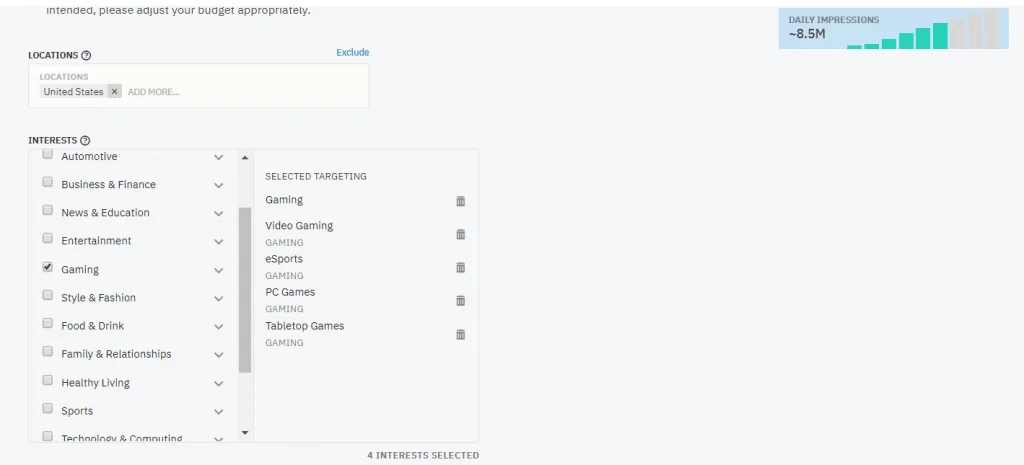The height and width of the screenshot is (465, 1024).
Task: Check the Technology & Computing checkbox
Action: (x=48, y=436)
